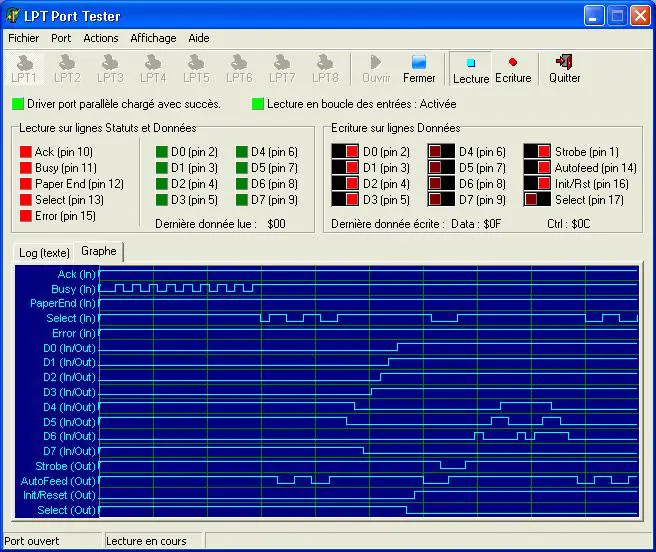Click the Lecture en boucle green status light

(258, 104)
